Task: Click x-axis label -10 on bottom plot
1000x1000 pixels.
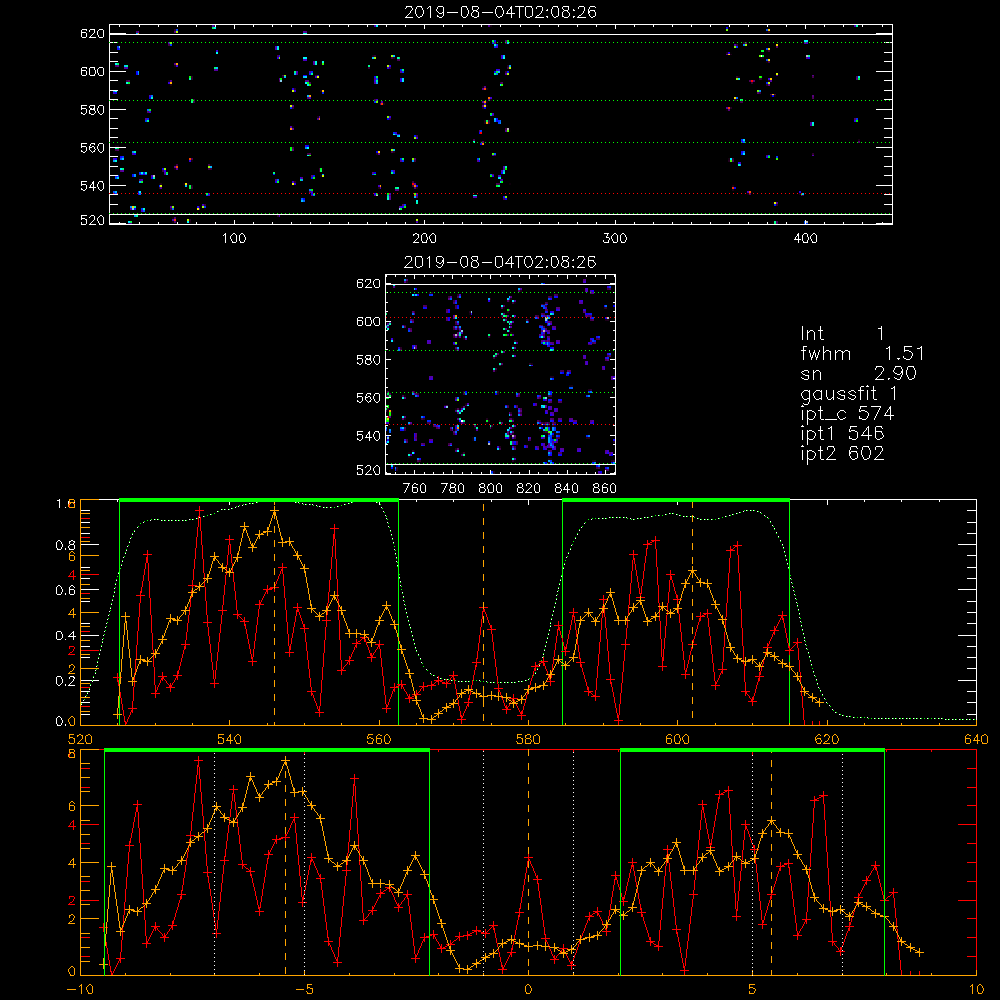Action: [80, 989]
